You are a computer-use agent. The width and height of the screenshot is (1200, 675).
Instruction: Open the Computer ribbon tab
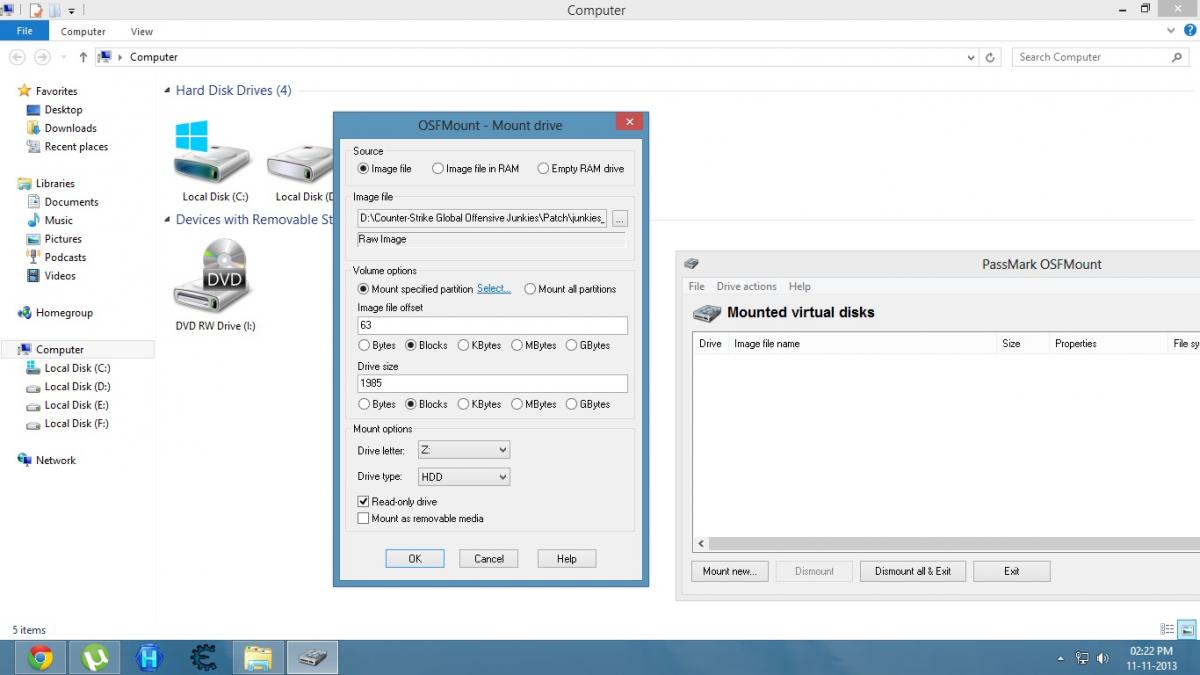(83, 31)
